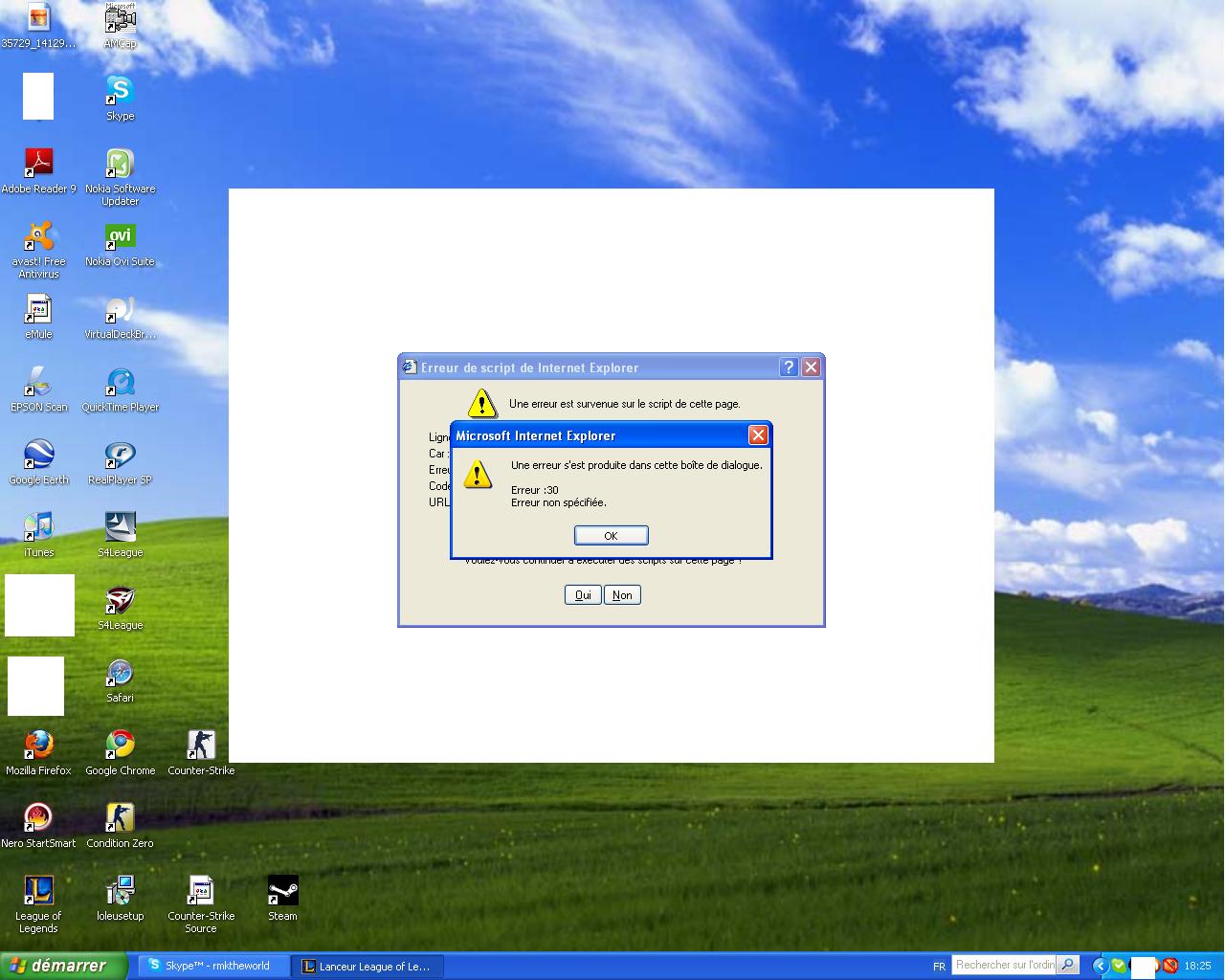Viewport: 1225px width, 980px height.
Task: Click the 18:25 taskbar clock
Action: click(x=1197, y=967)
